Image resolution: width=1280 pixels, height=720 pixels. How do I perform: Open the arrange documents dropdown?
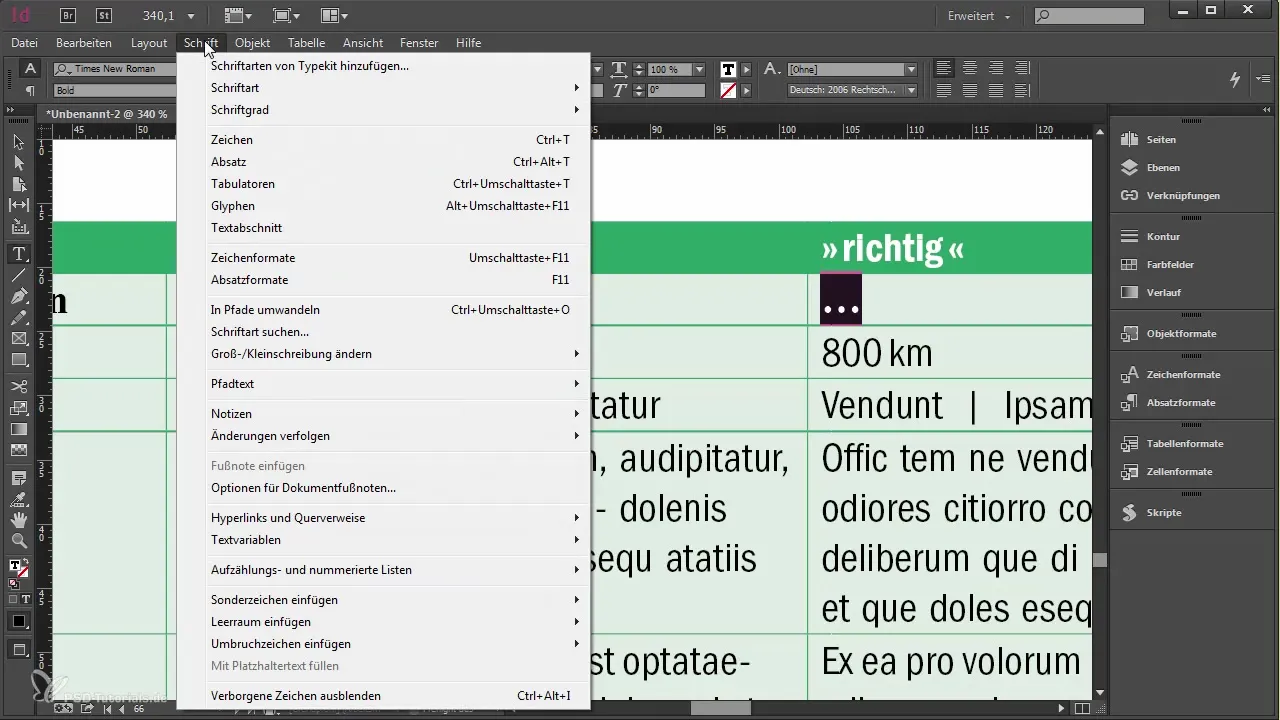coord(334,15)
